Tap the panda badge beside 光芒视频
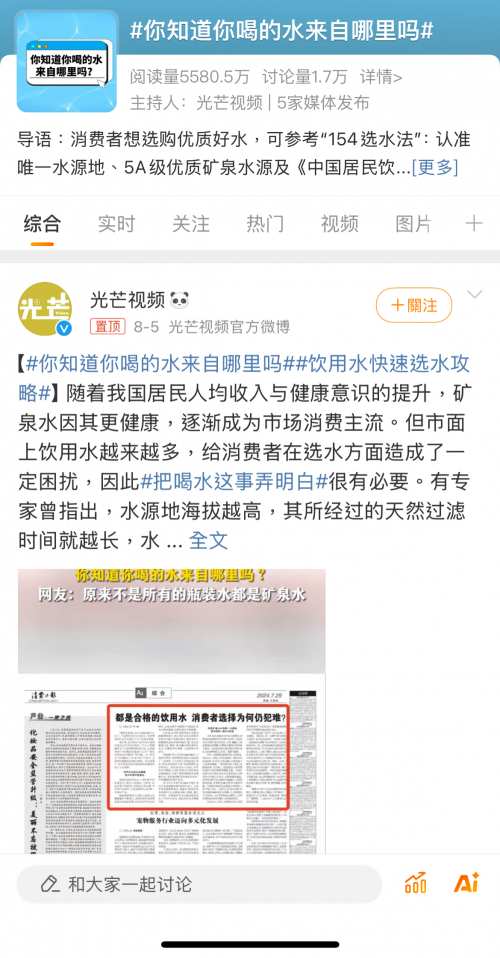This screenshot has width=500, height=958. [180, 300]
